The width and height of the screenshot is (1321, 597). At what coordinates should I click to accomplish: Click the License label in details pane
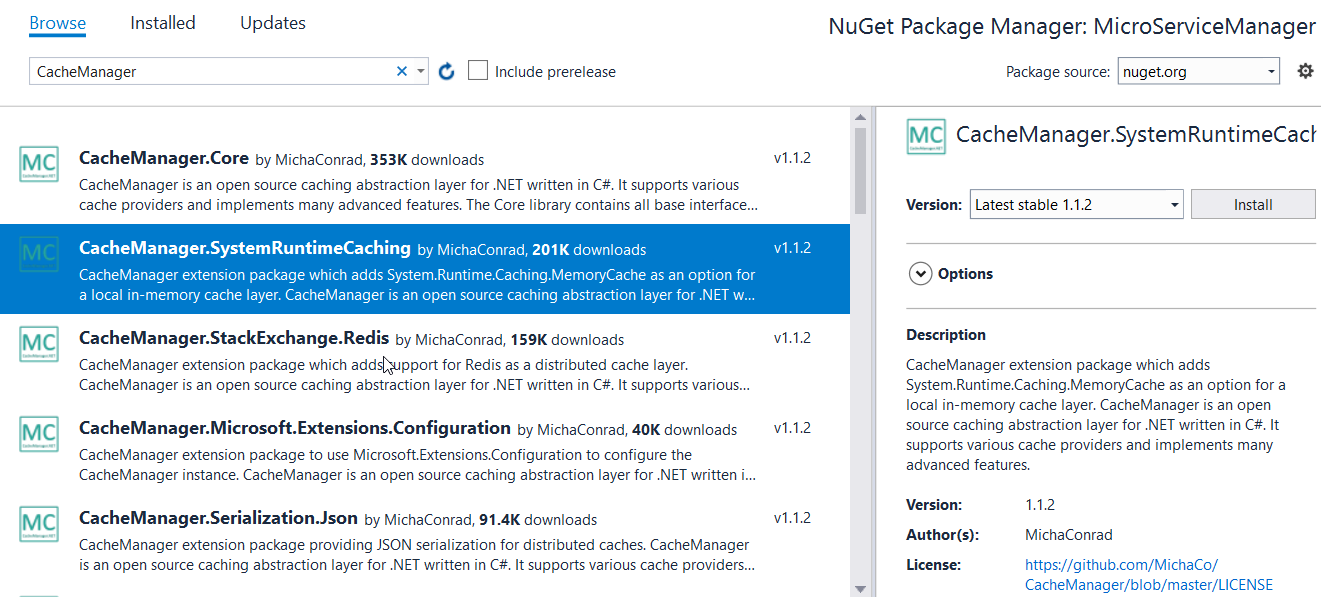[x=933, y=565]
